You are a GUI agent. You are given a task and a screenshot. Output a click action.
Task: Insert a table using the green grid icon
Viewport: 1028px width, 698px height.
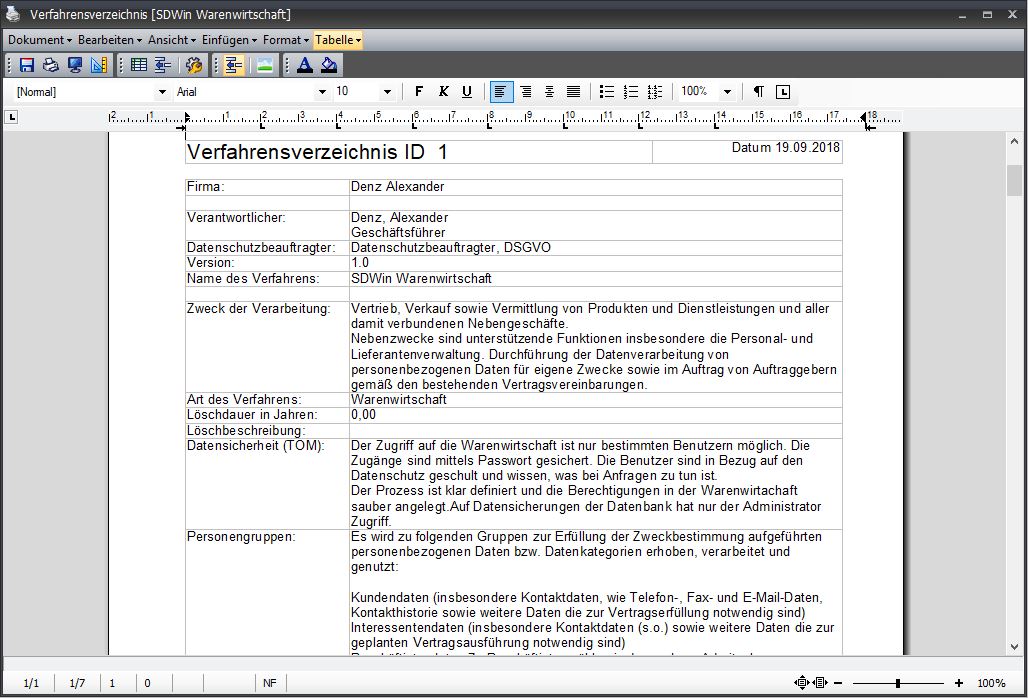[138, 65]
